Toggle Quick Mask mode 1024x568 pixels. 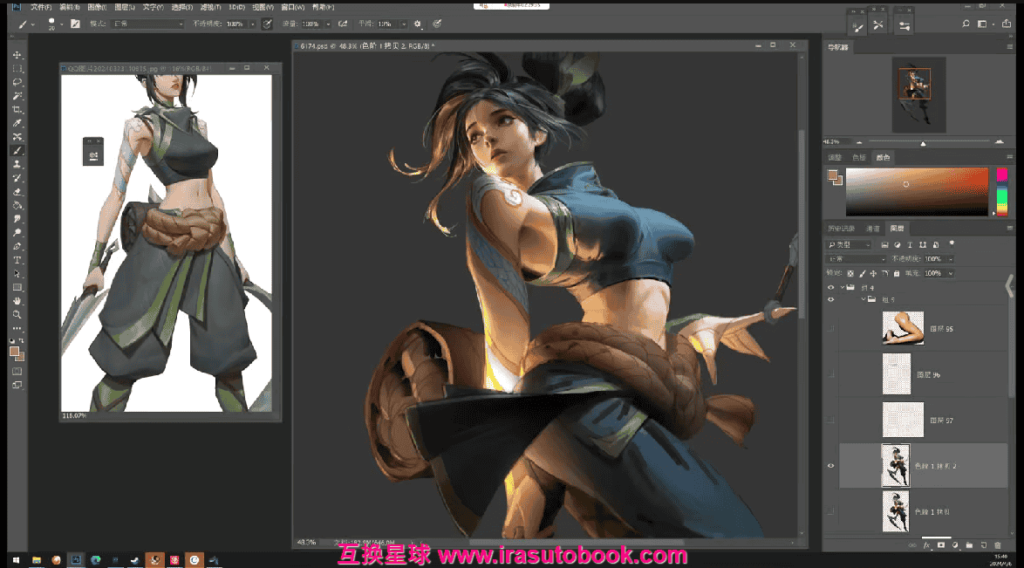pyautogui.click(x=18, y=371)
